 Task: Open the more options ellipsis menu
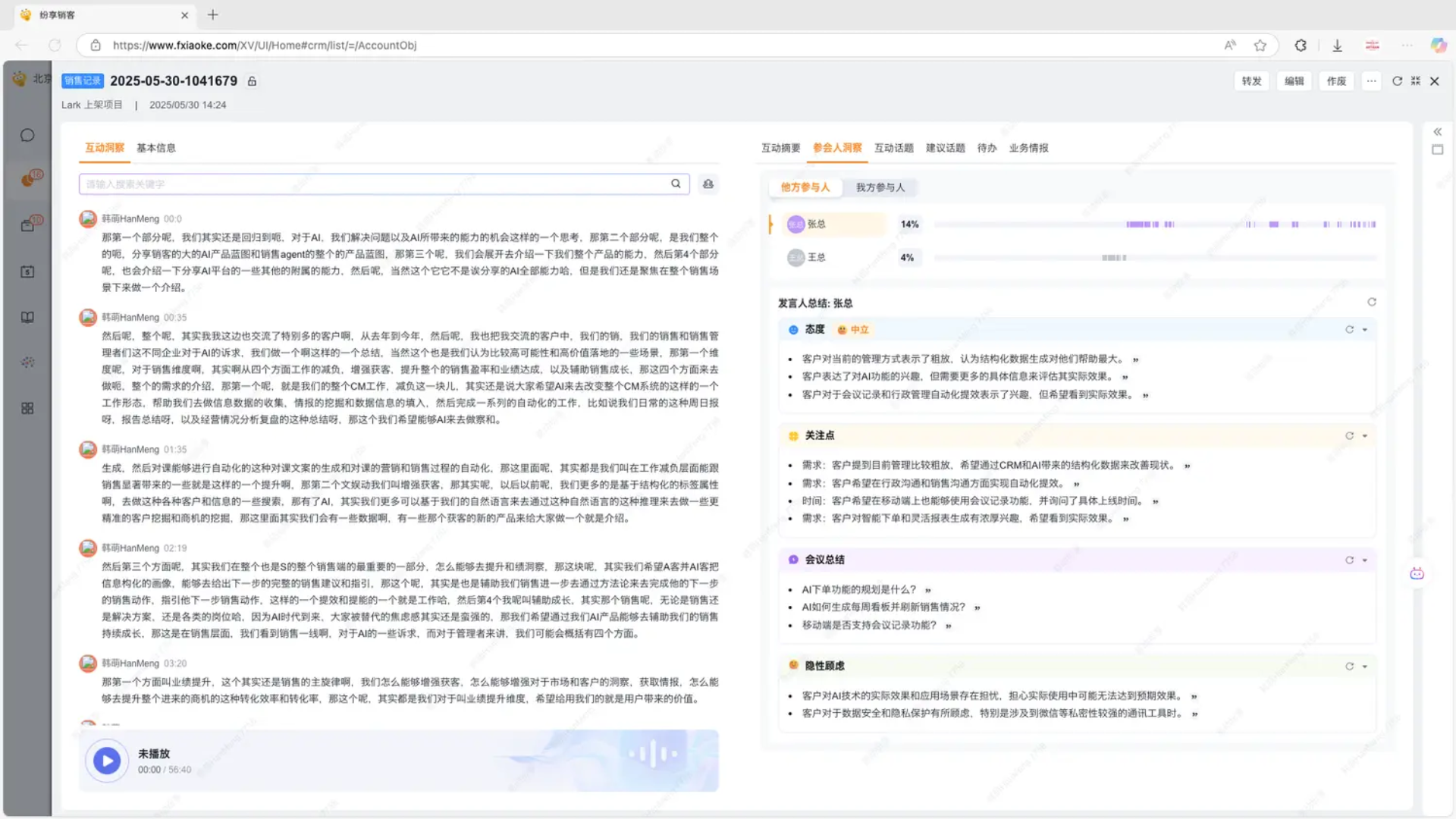(1372, 81)
